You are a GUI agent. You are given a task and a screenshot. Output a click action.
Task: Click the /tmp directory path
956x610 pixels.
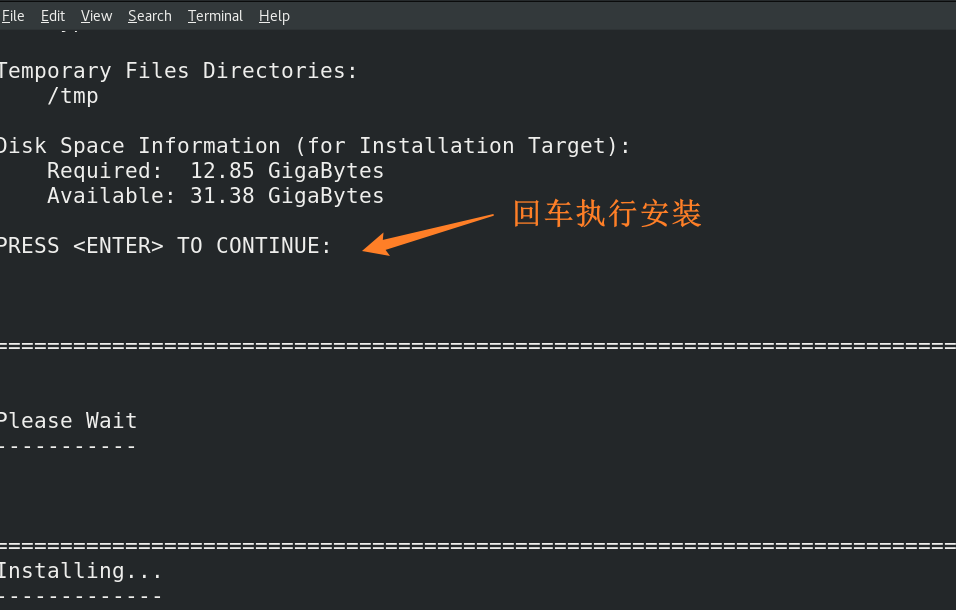[73, 97]
